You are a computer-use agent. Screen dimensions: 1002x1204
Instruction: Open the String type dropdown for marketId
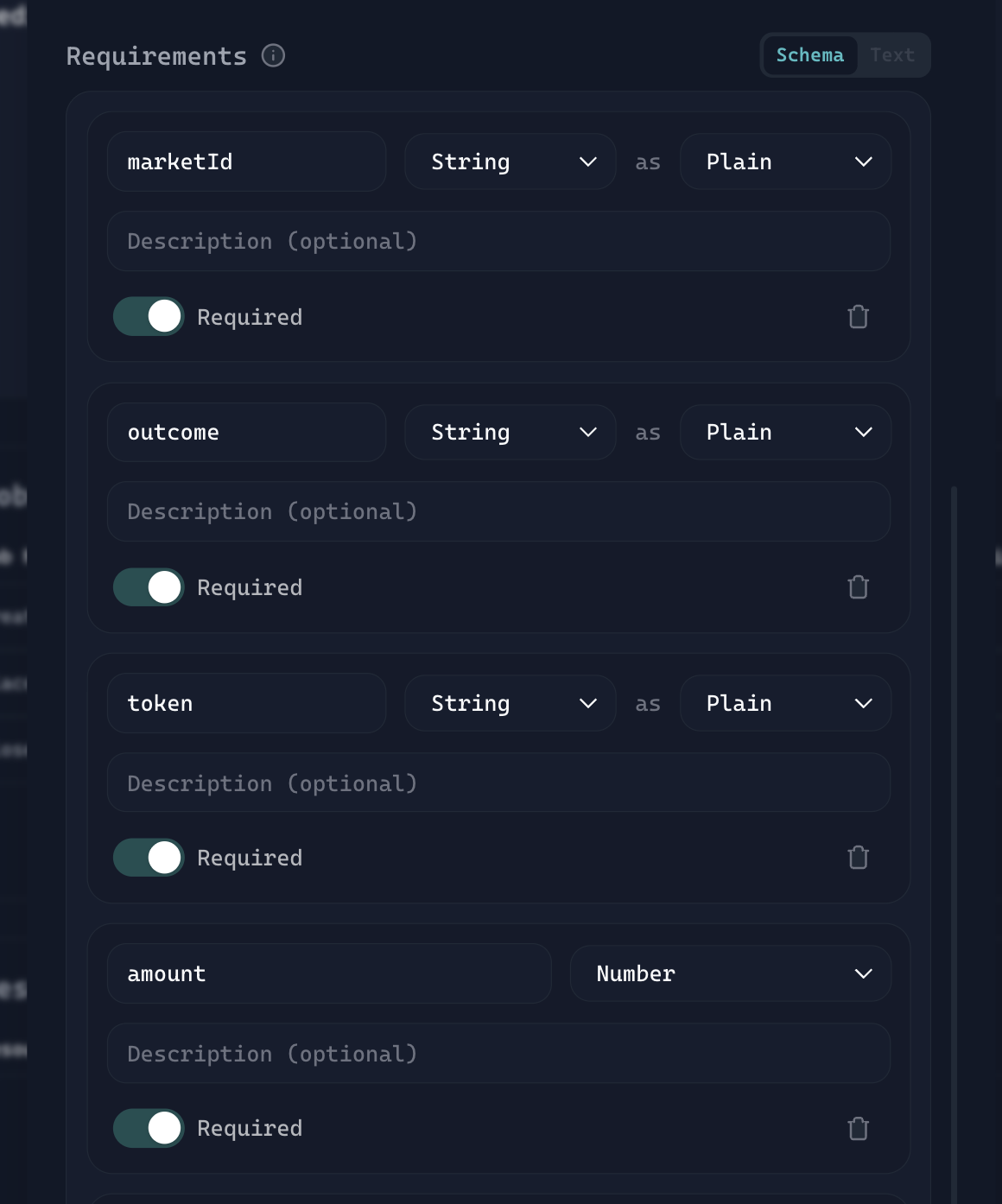[x=510, y=162]
